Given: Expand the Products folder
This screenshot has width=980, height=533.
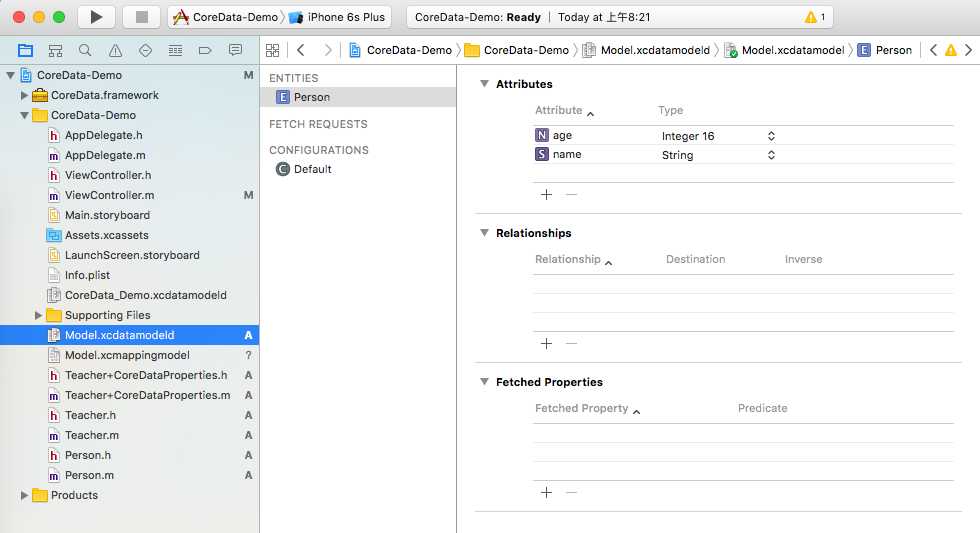Looking at the screenshot, I should coord(24,495).
